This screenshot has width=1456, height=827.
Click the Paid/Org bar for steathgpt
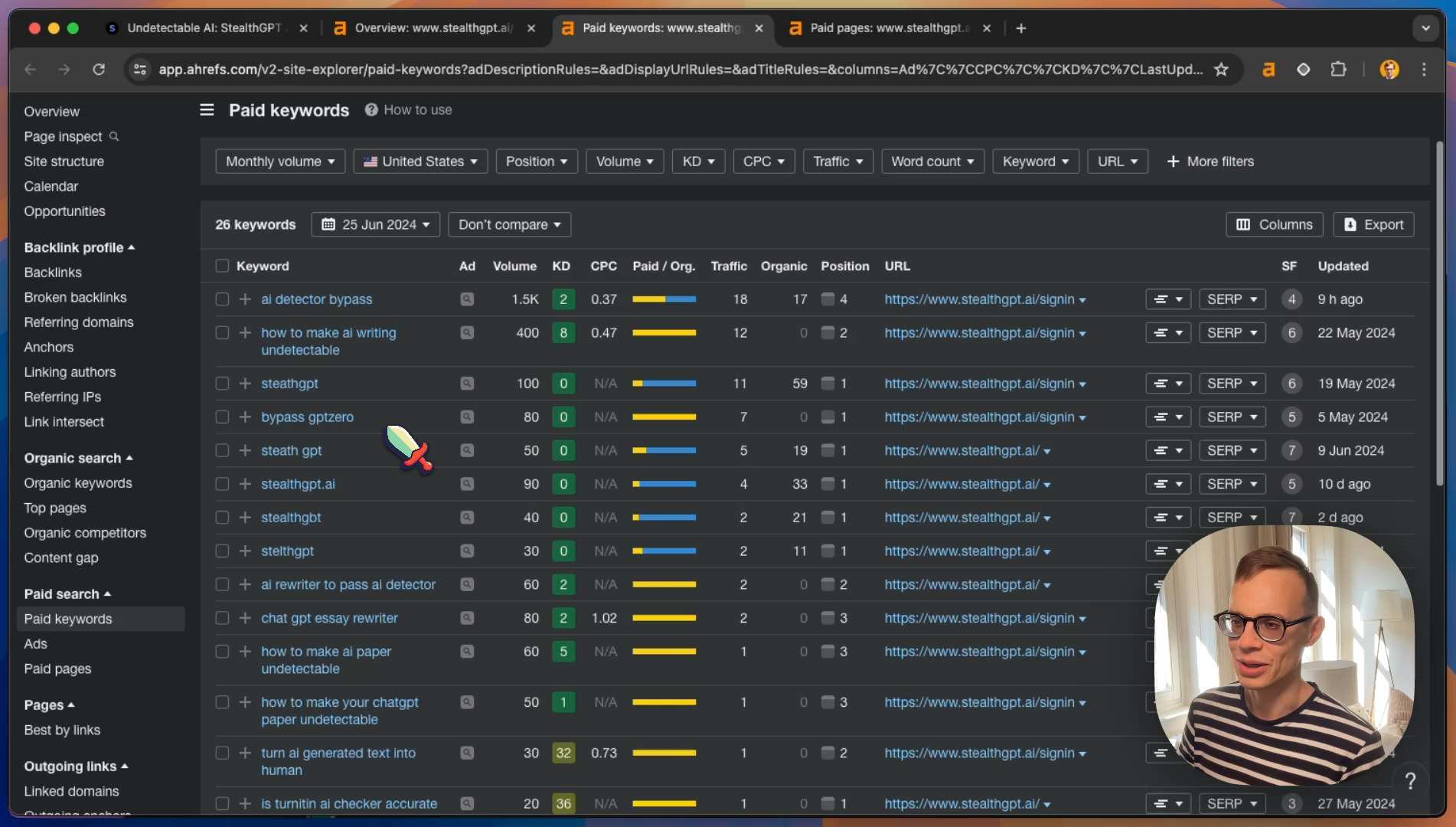(x=664, y=384)
